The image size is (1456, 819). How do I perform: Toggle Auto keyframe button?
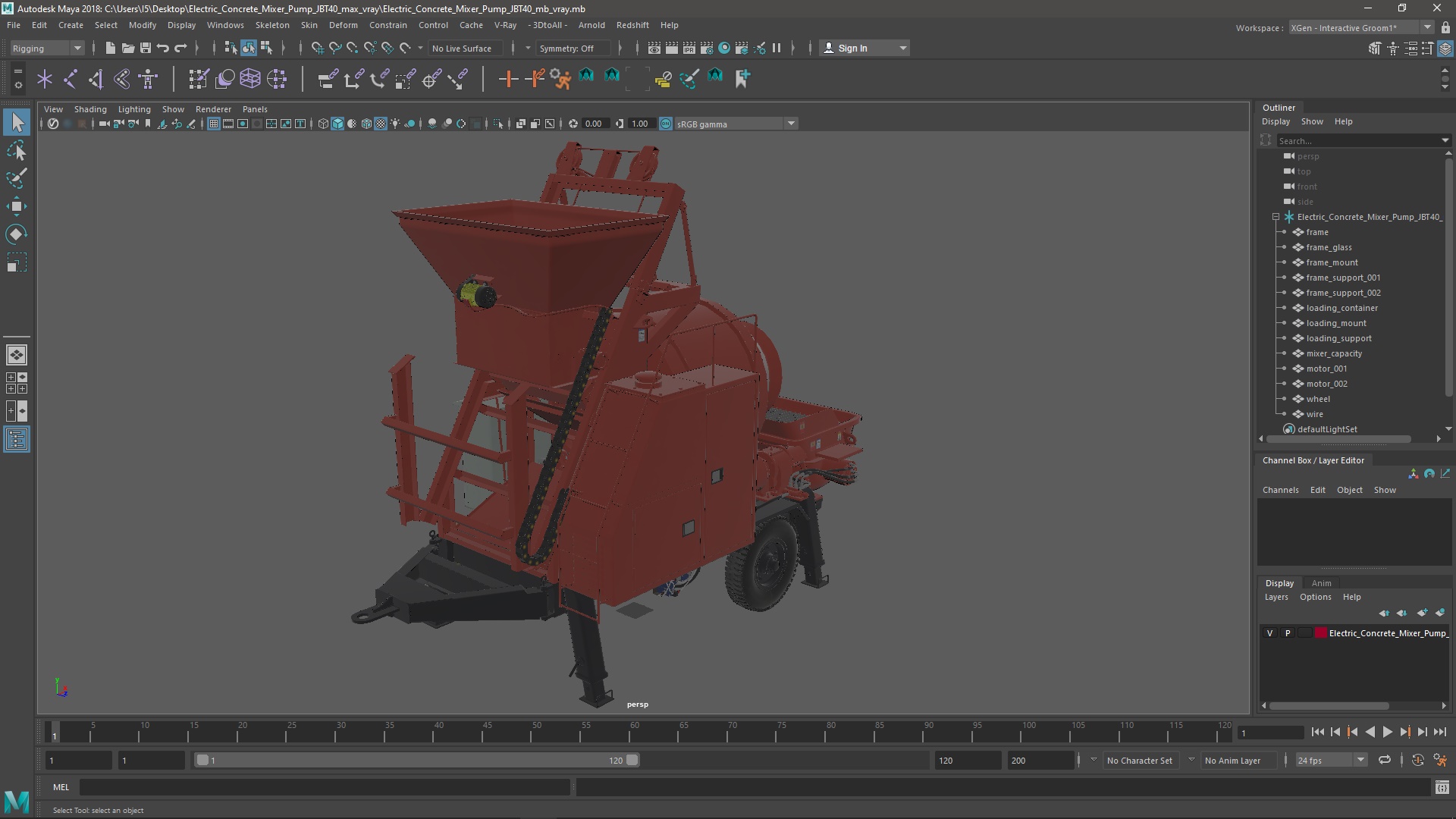click(x=1417, y=760)
